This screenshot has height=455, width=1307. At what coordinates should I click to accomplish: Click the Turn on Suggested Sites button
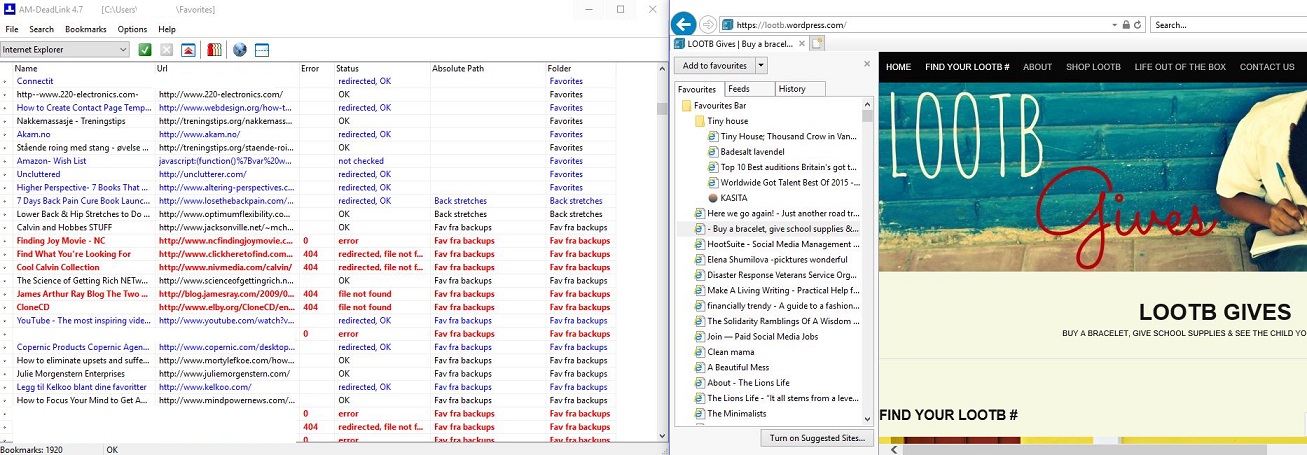pos(816,438)
